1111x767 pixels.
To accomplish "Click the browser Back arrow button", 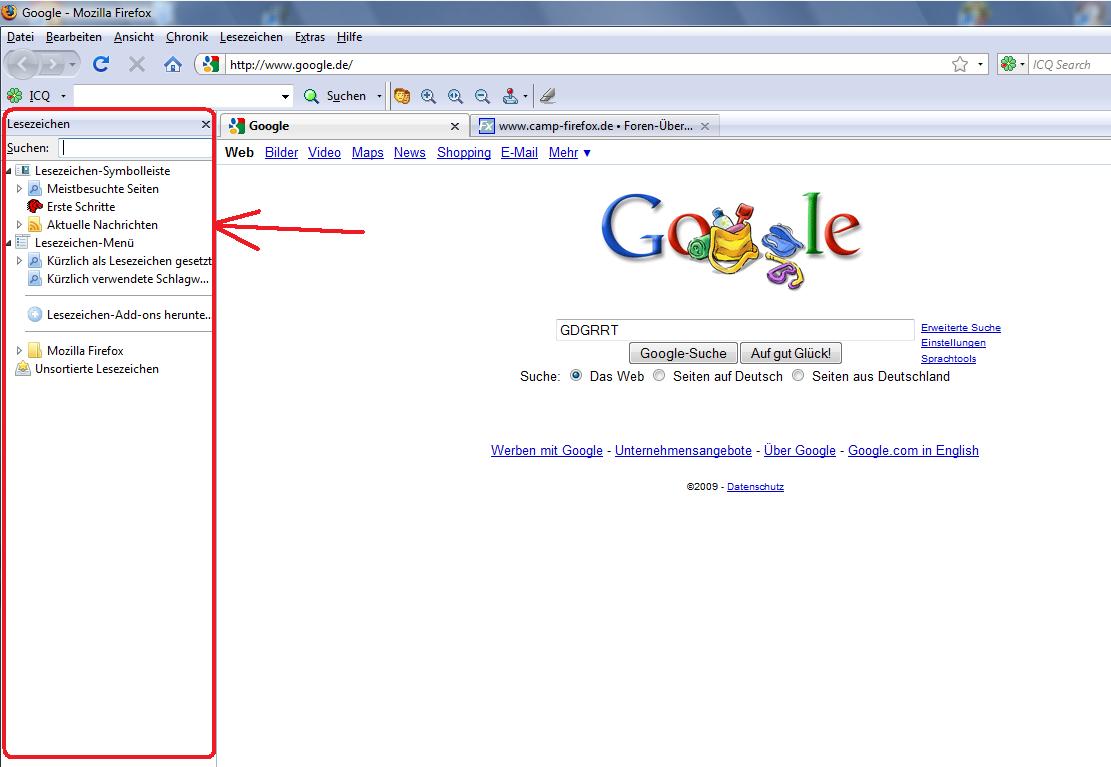I will click(22, 65).
